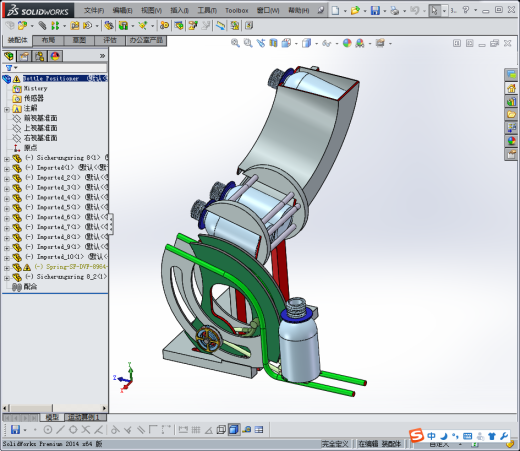The image size is (520, 451).
Task: Click the Print icon in the toolbar
Action: pos(395,10)
